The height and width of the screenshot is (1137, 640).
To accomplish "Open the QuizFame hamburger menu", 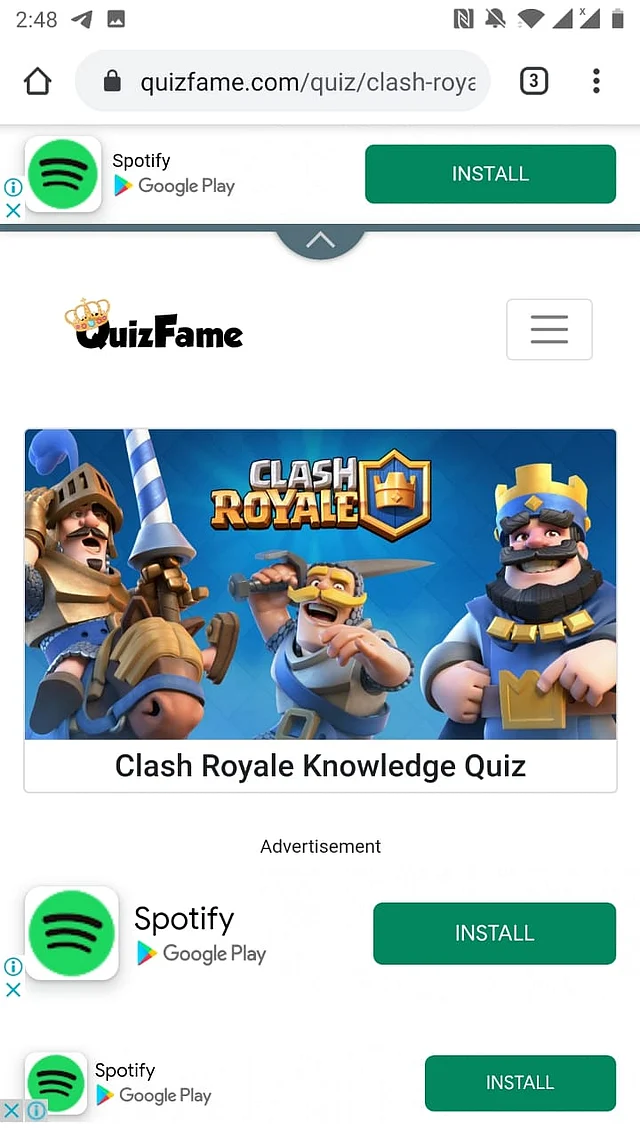I will 549,329.
